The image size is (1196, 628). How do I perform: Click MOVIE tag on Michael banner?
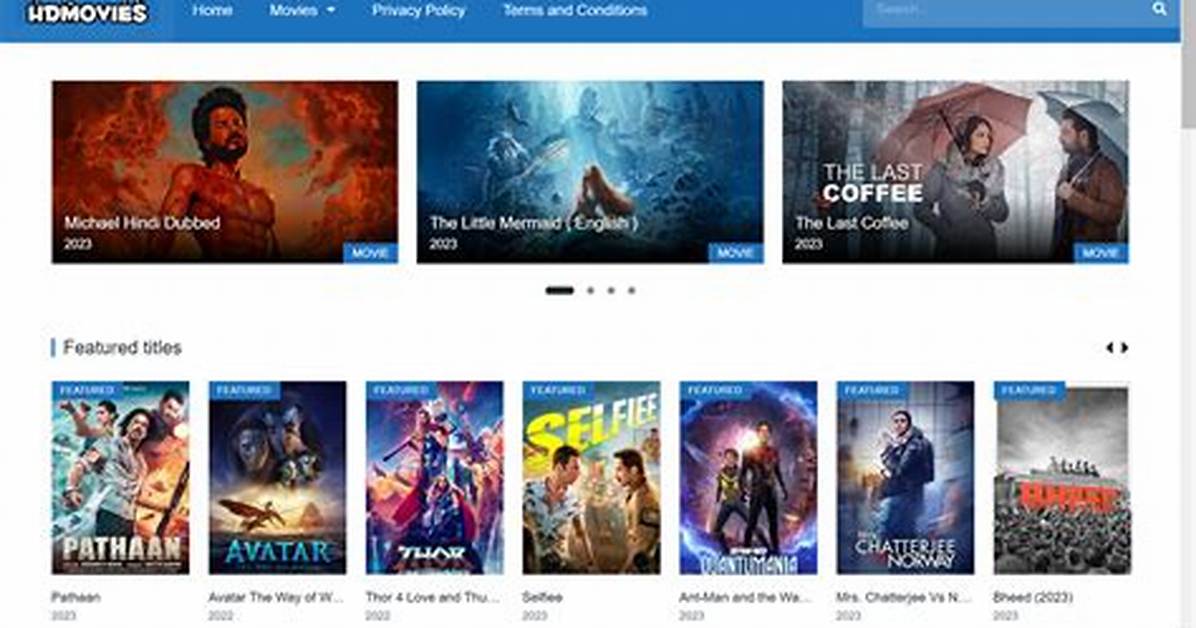370,253
